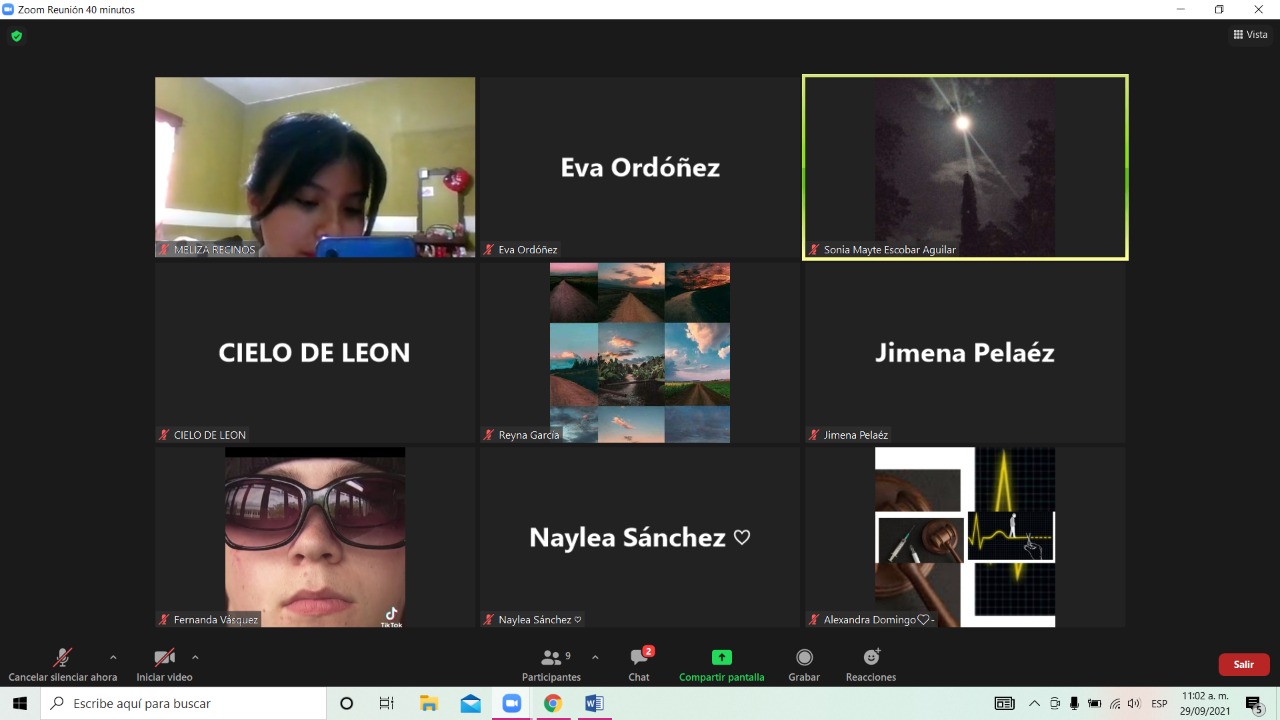
Task: Select Sonia Mayte Escobar Aguilar tile
Action: [x=965, y=167]
